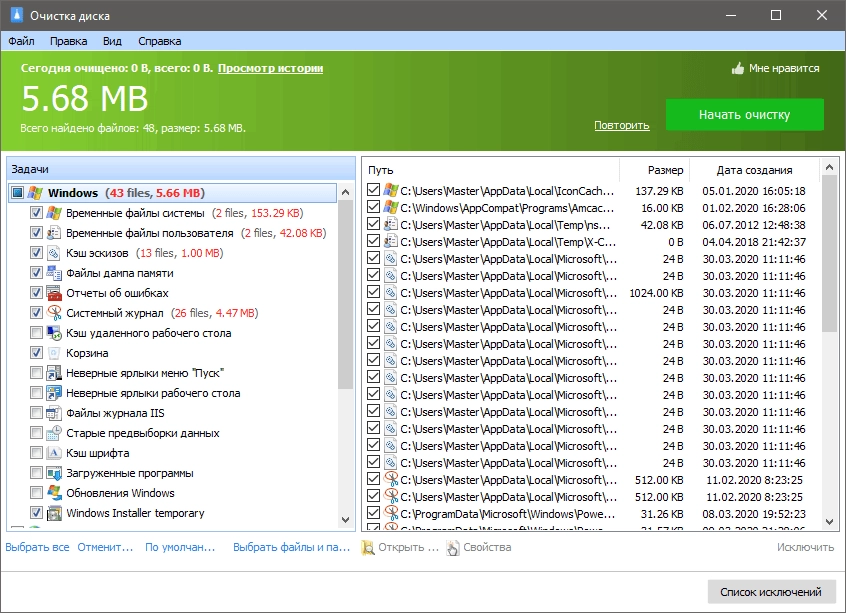Click the Windows Installer temporary icon
846x613 pixels.
(54, 512)
